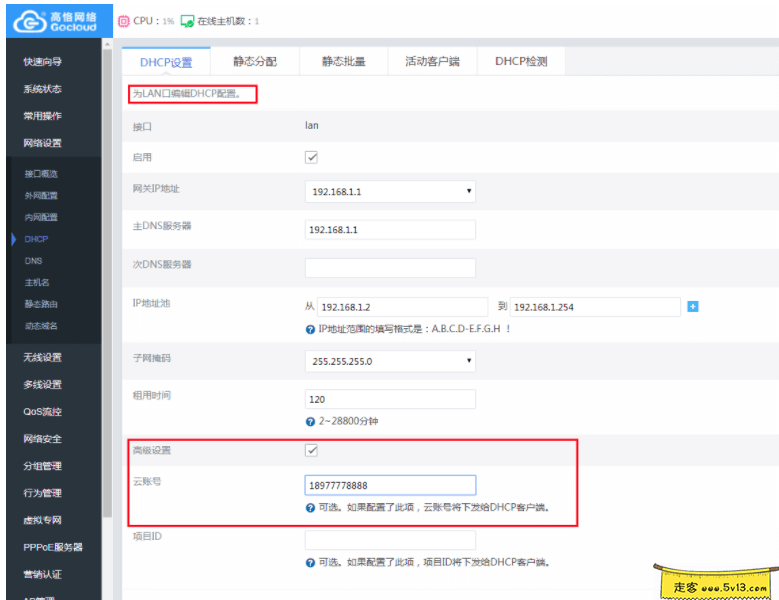The width and height of the screenshot is (779, 600).
Task: Click help icon below 云账号 field
Action: (310, 508)
